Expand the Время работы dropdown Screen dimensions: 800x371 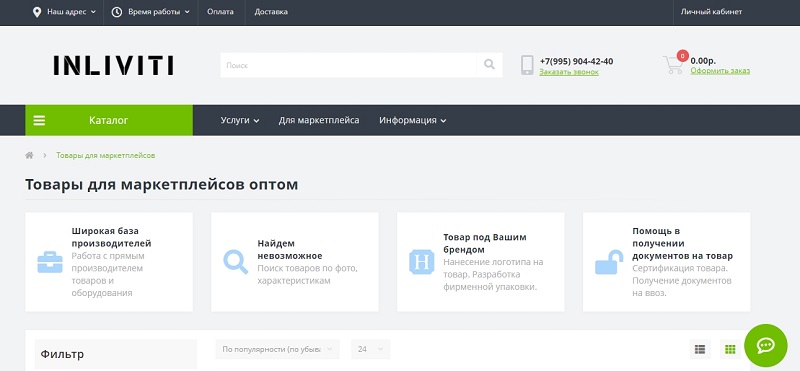click(x=151, y=12)
